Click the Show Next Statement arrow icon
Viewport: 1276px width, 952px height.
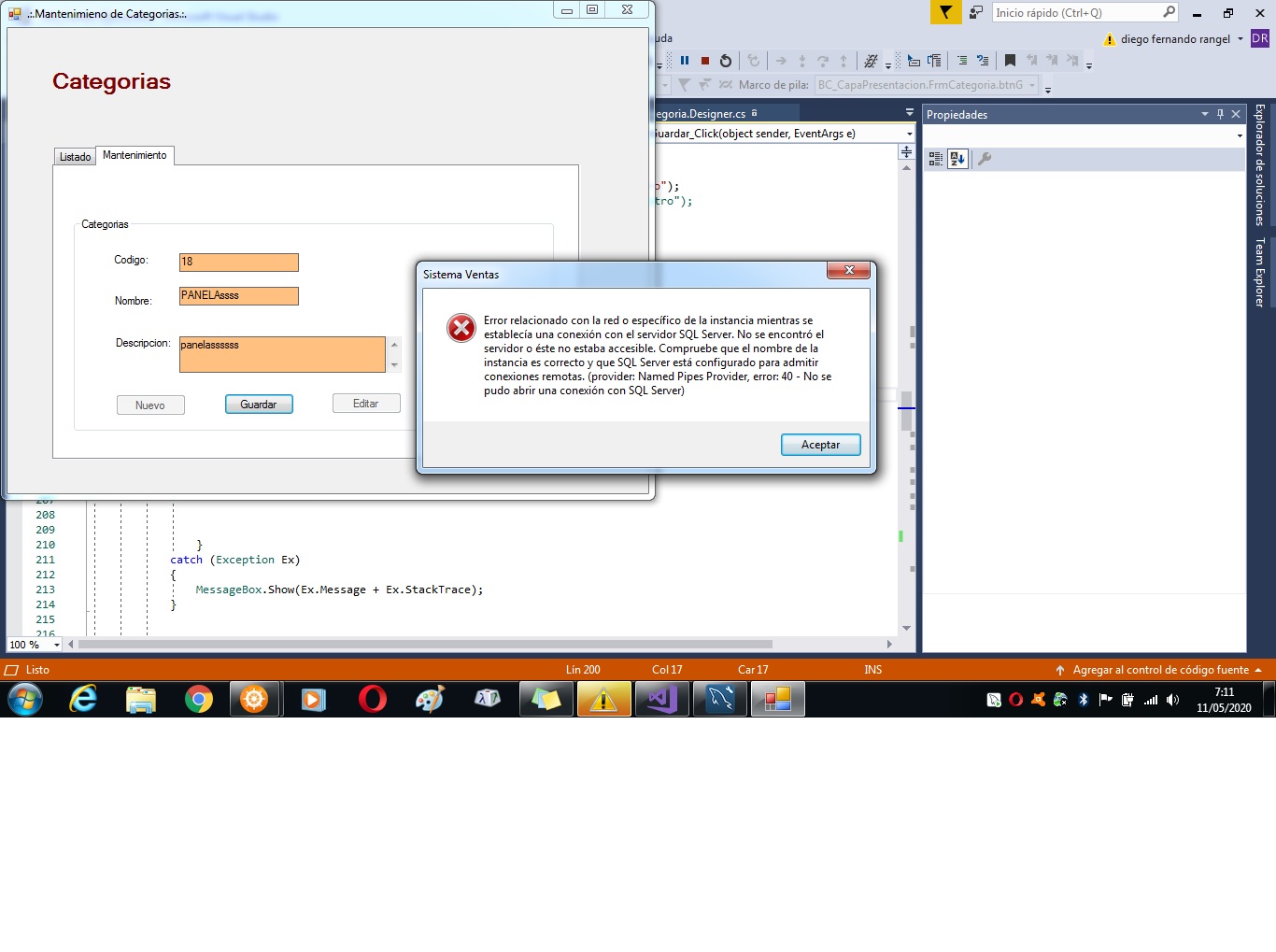[781, 61]
